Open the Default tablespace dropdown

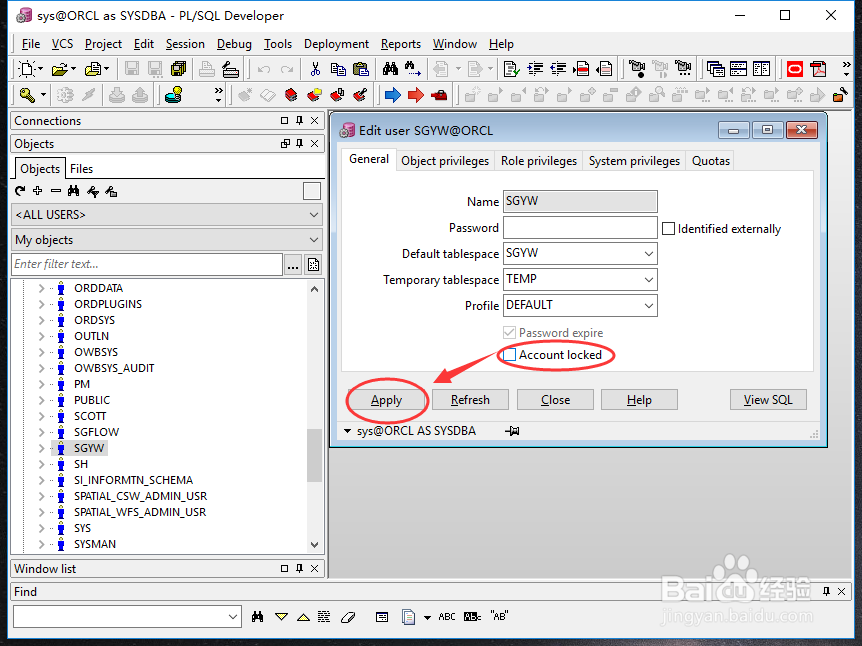point(649,253)
